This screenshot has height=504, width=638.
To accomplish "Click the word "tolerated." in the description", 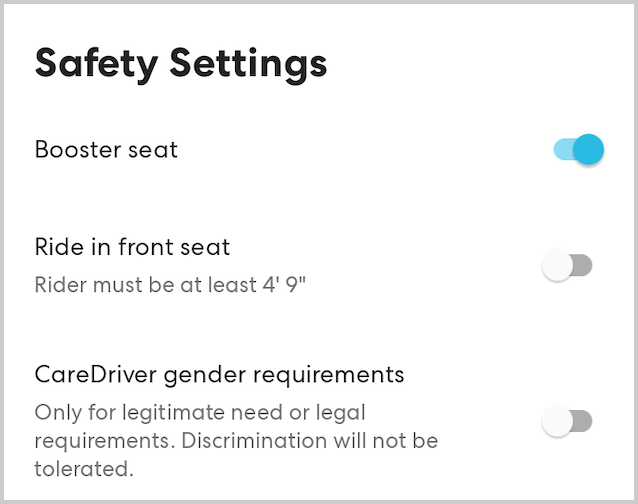I will [83, 468].
